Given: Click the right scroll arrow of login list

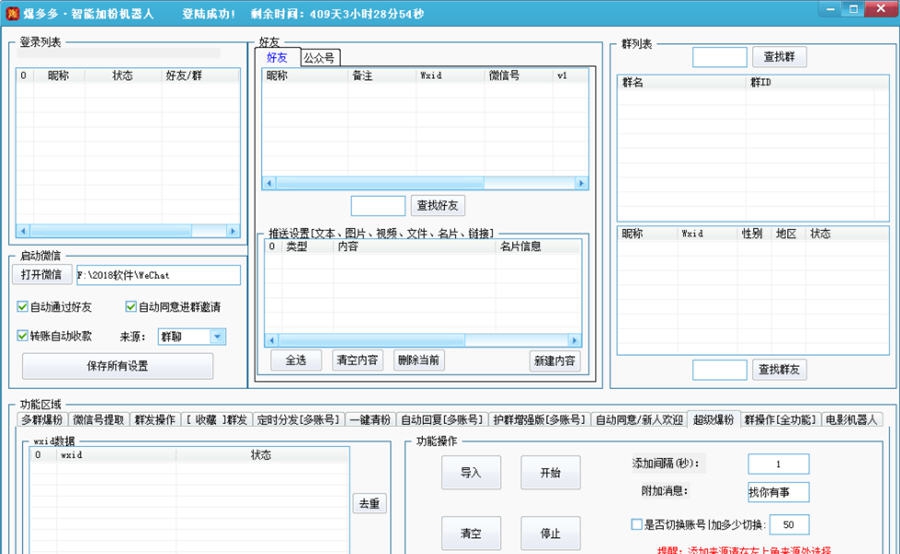Looking at the screenshot, I should pos(232,231).
